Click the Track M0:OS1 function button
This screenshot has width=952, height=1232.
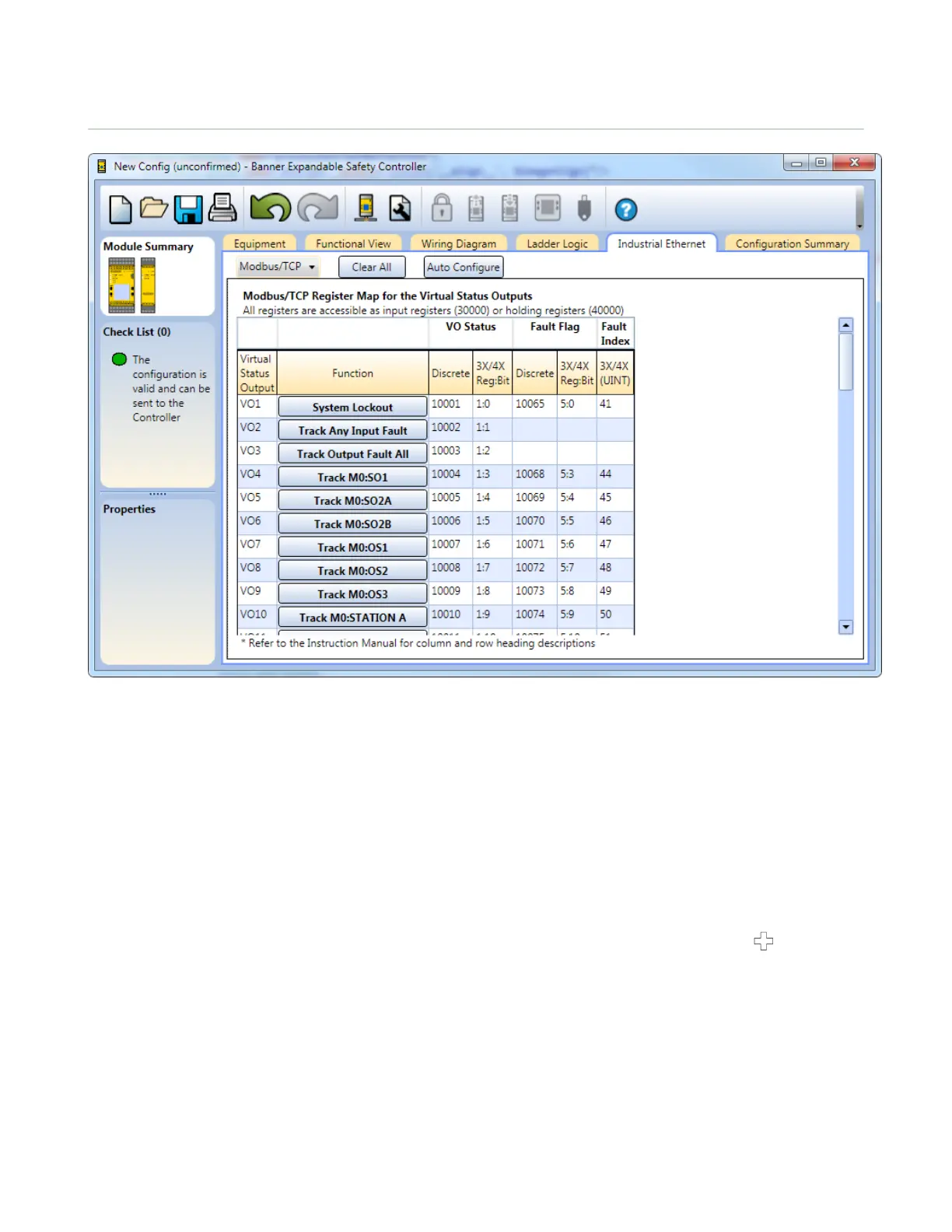[x=352, y=547]
